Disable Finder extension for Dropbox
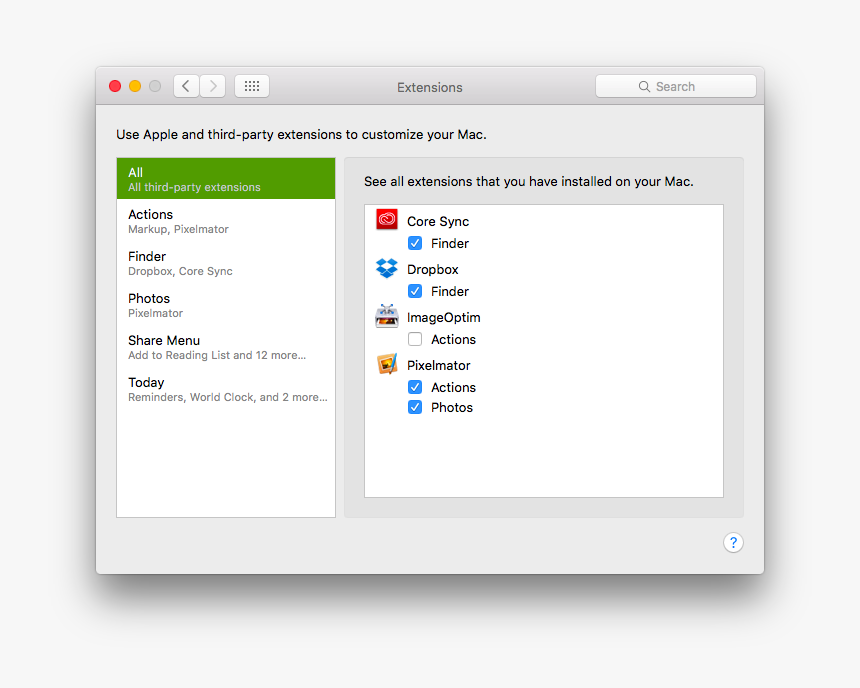This screenshot has width=860, height=688. tap(415, 291)
